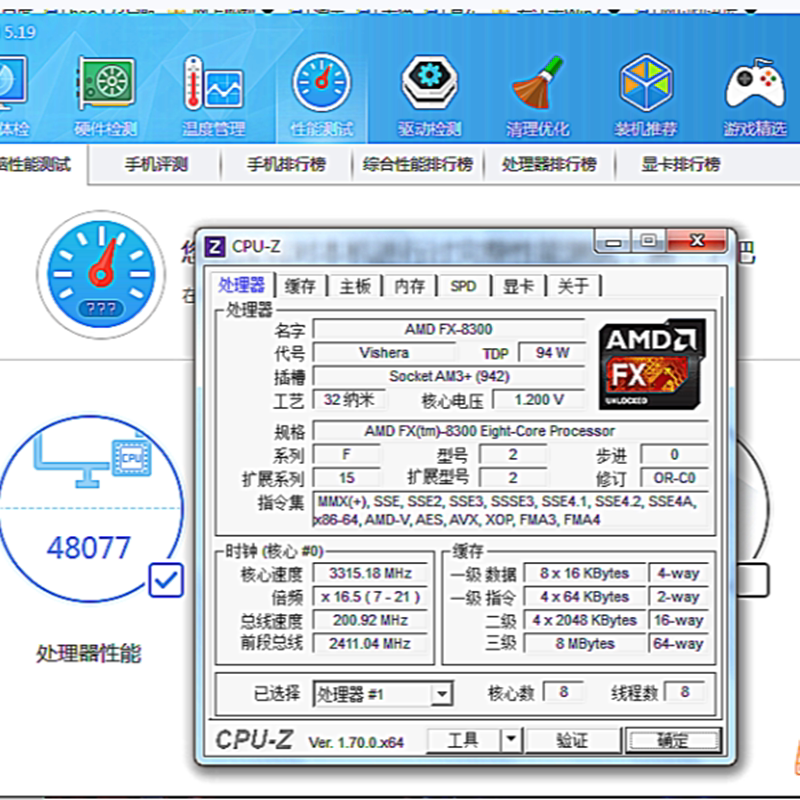
Task: Toggle 处理器性能 blue checkbox
Action: 166,580
